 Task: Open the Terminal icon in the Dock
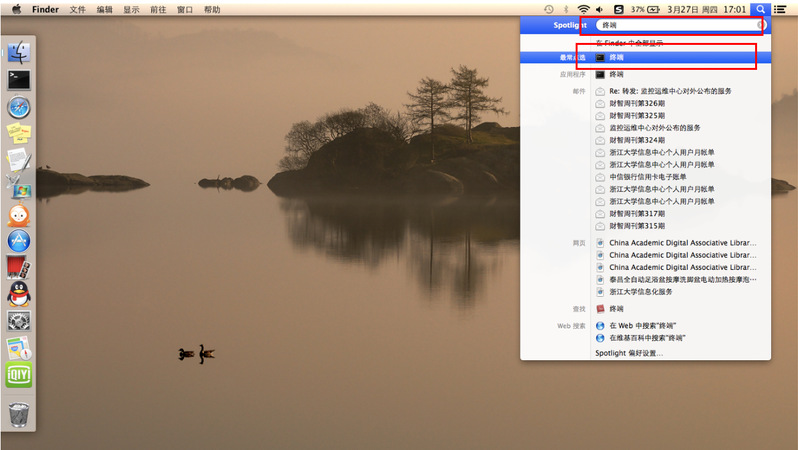(19, 80)
